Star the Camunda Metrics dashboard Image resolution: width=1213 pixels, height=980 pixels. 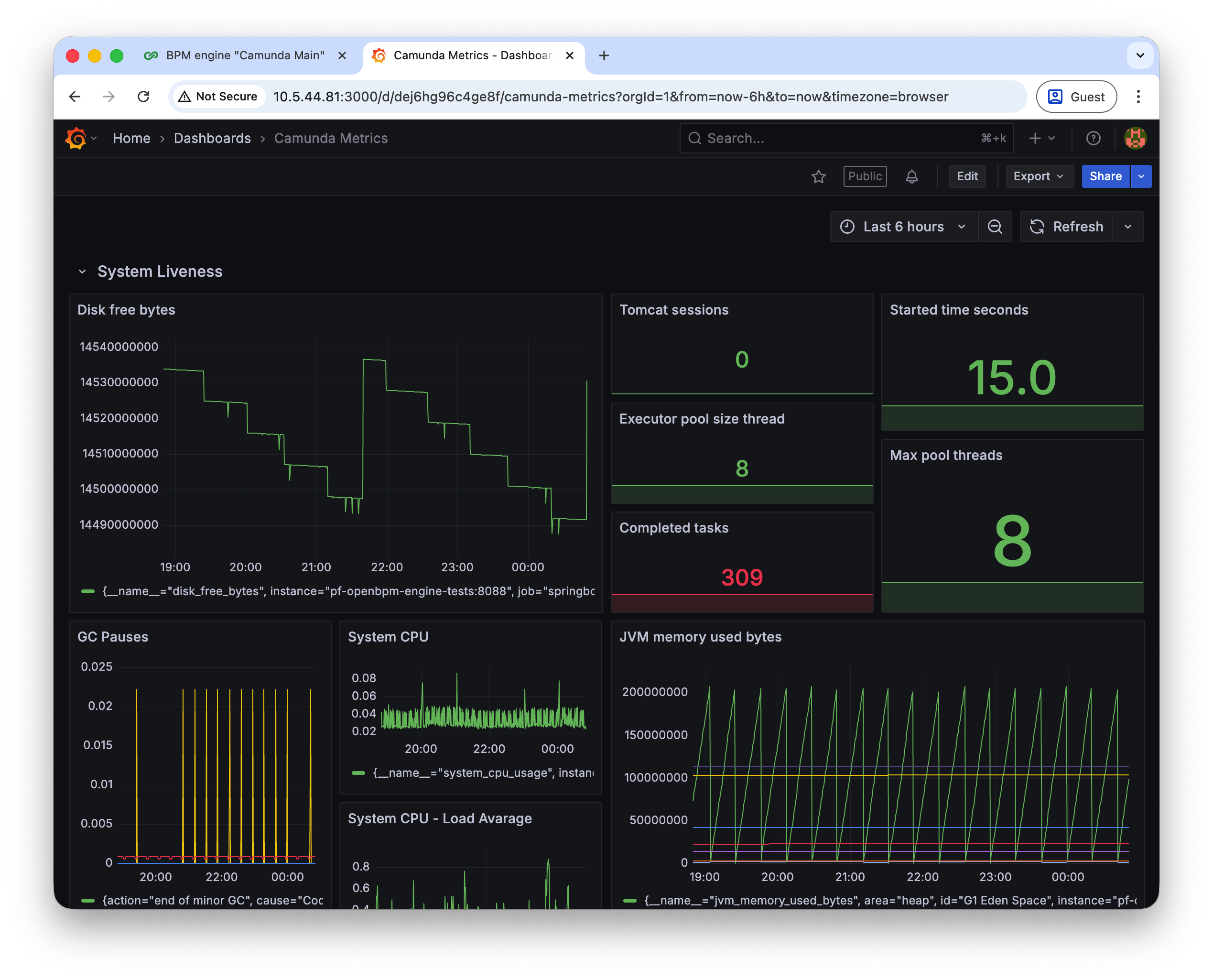818,176
